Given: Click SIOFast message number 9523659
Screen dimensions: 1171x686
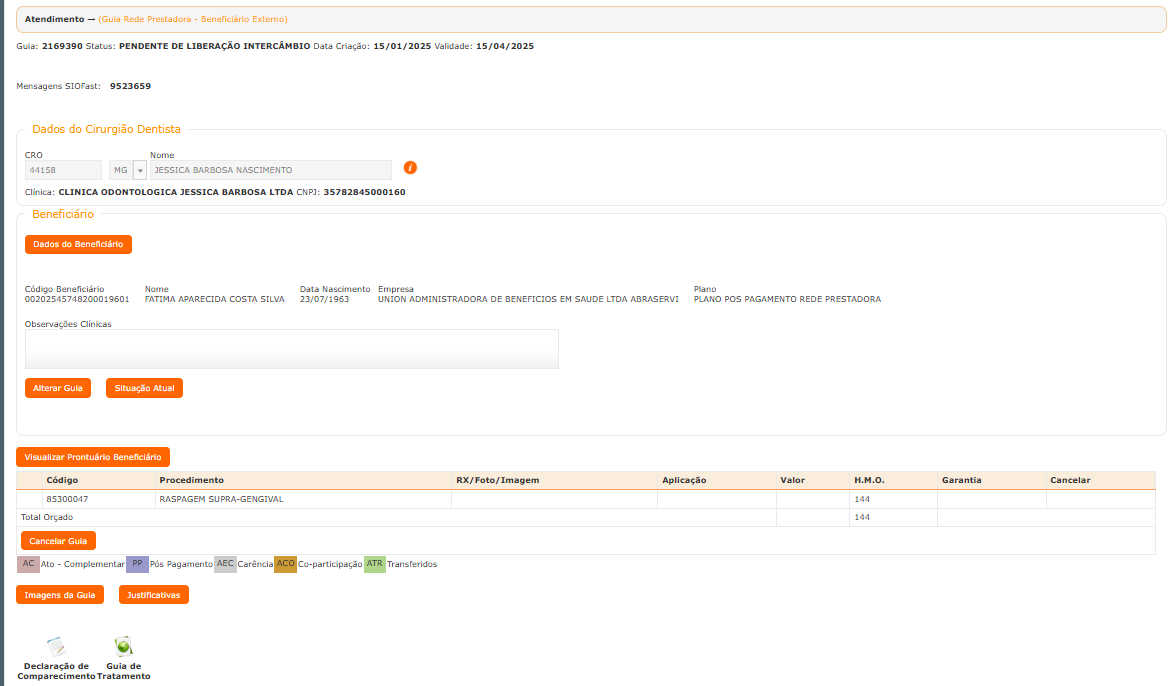Looking at the screenshot, I should click(x=130, y=87).
